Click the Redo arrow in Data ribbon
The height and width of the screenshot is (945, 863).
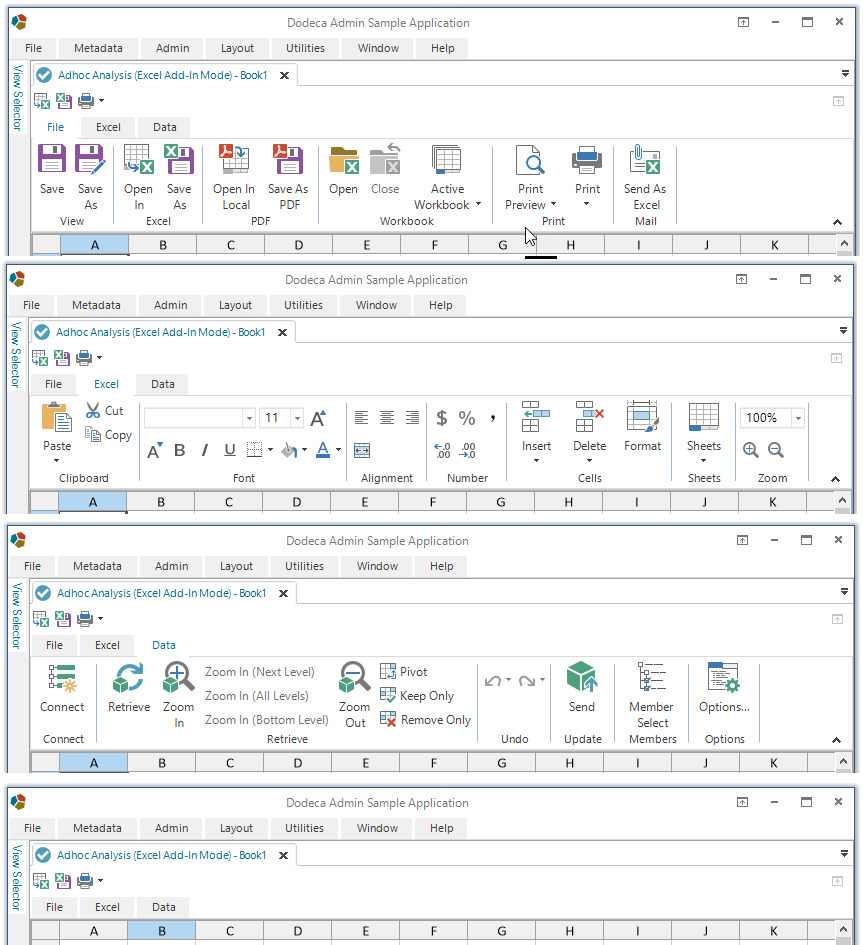[x=527, y=681]
